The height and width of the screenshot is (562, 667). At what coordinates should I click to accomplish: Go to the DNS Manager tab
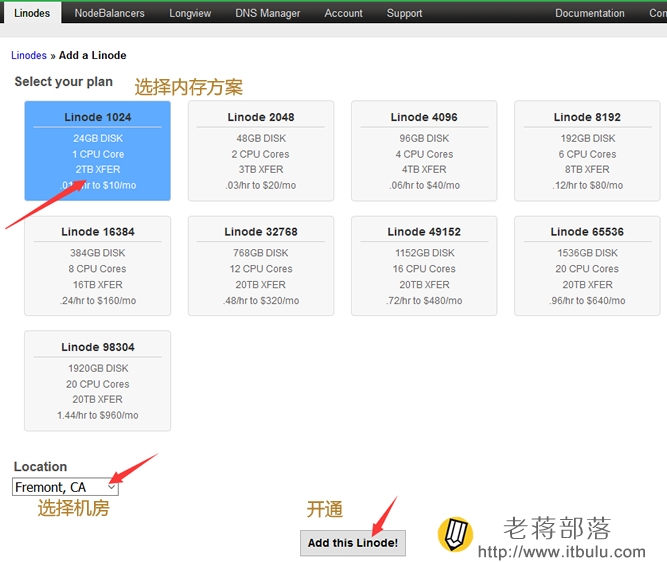click(268, 13)
